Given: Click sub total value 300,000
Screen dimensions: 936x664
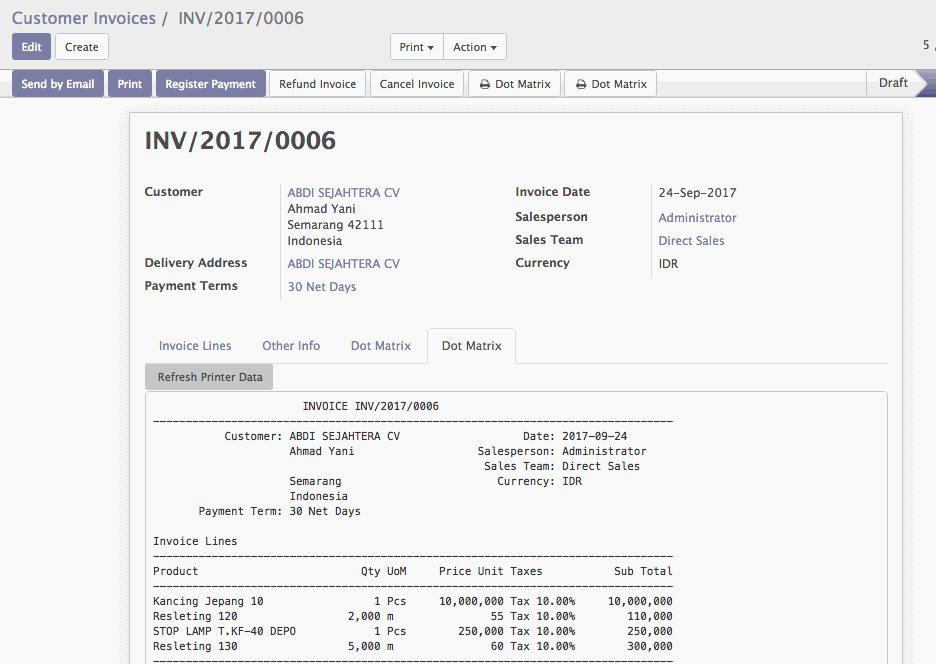Looking at the screenshot, I should point(649,646).
